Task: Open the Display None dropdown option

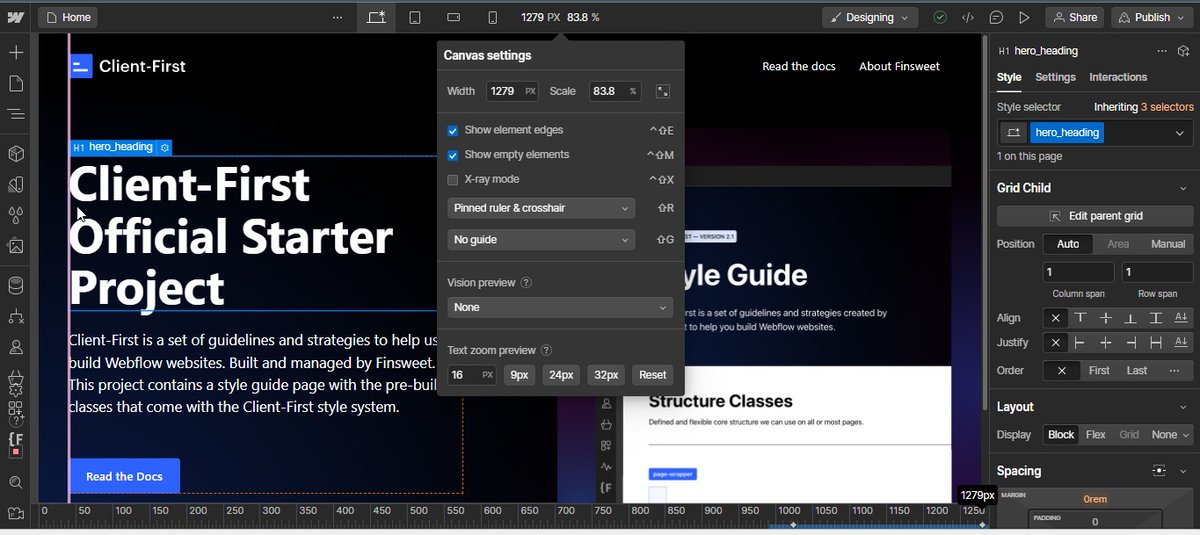Action: pyautogui.click(x=1170, y=435)
